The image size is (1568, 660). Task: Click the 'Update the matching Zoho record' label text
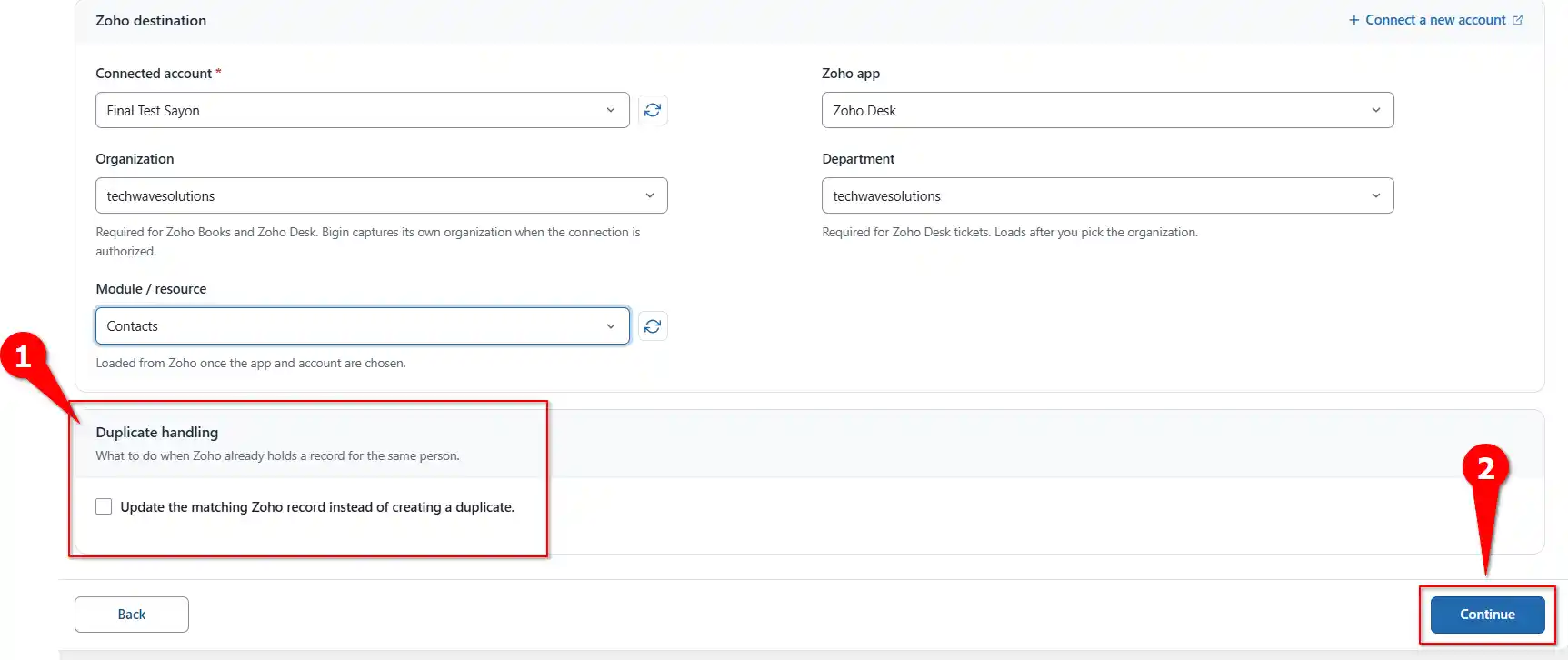(317, 507)
